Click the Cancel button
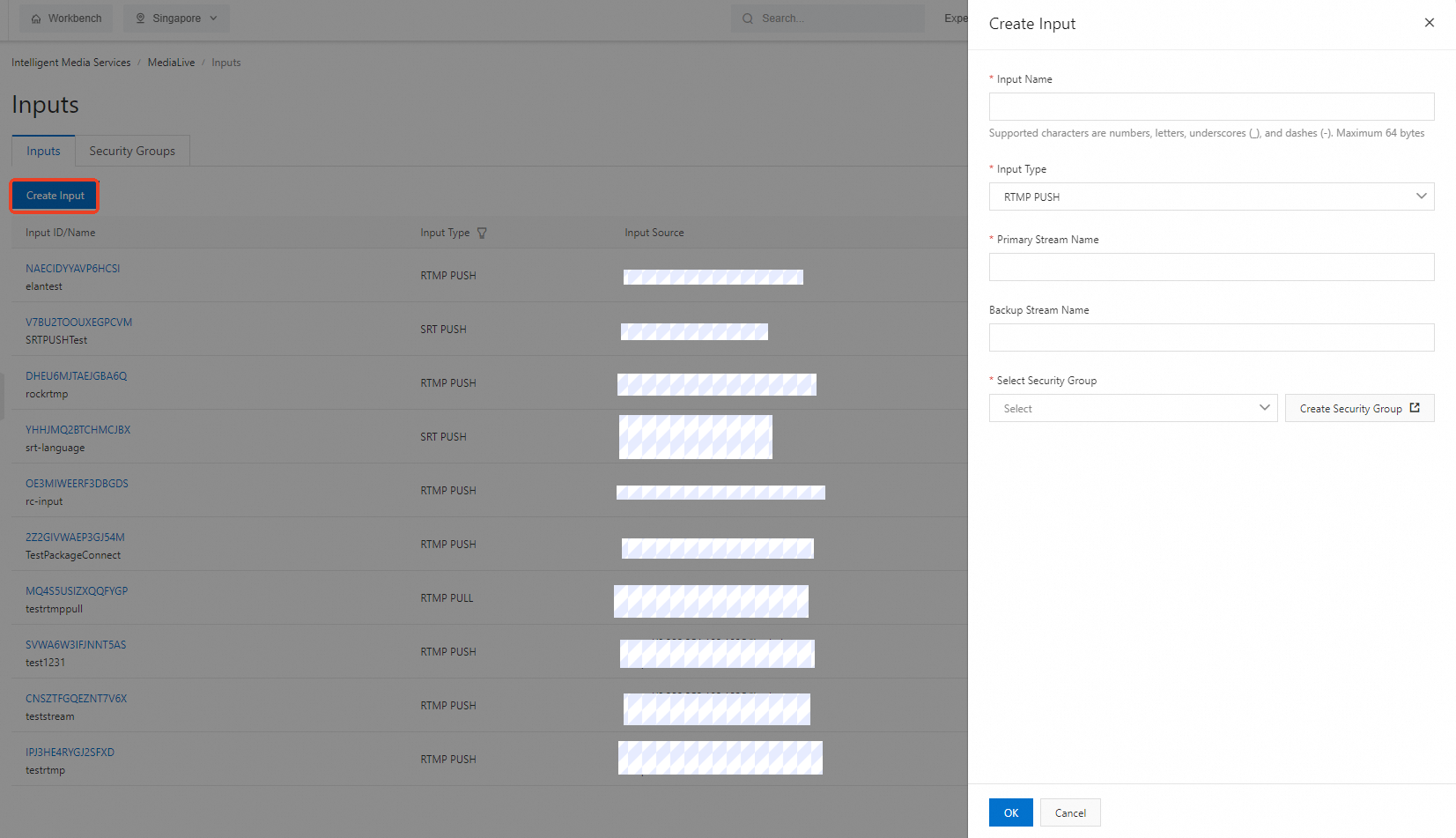 point(1069,812)
